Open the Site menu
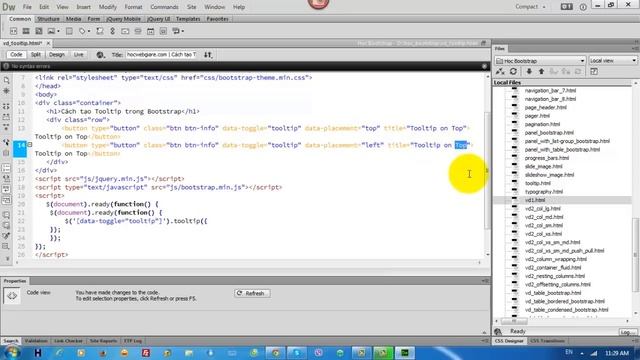Image resolution: width=640 pixels, height=360 pixels. (x=191, y=7)
